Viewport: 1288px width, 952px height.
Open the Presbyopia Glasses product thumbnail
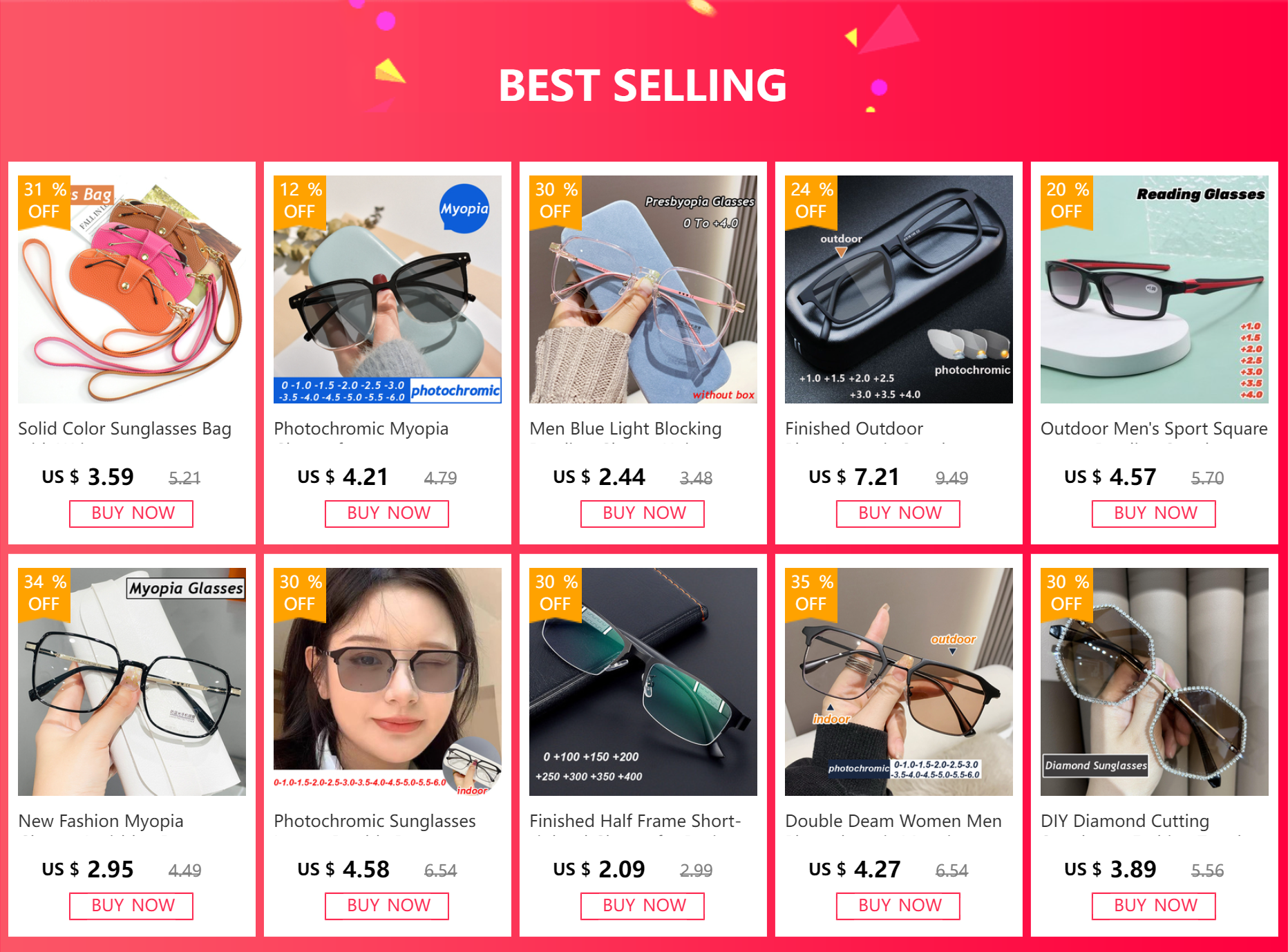pyautogui.click(x=643, y=289)
